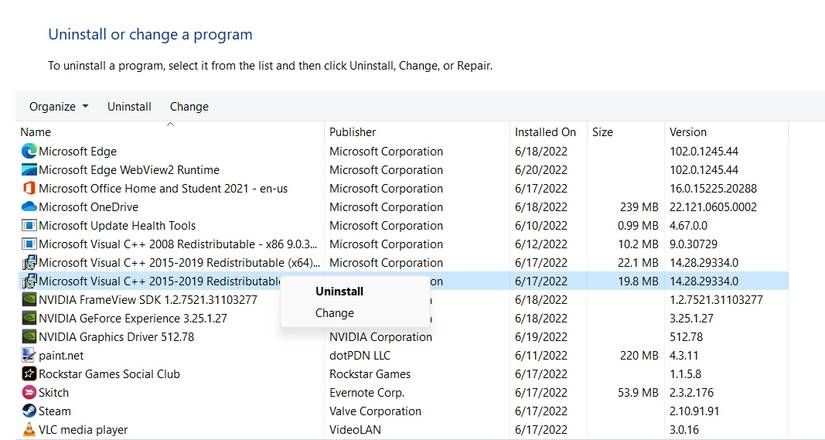Click version 22.121.0605.0002 cell
Image resolution: width=825 pixels, height=440 pixels.
pos(713,207)
